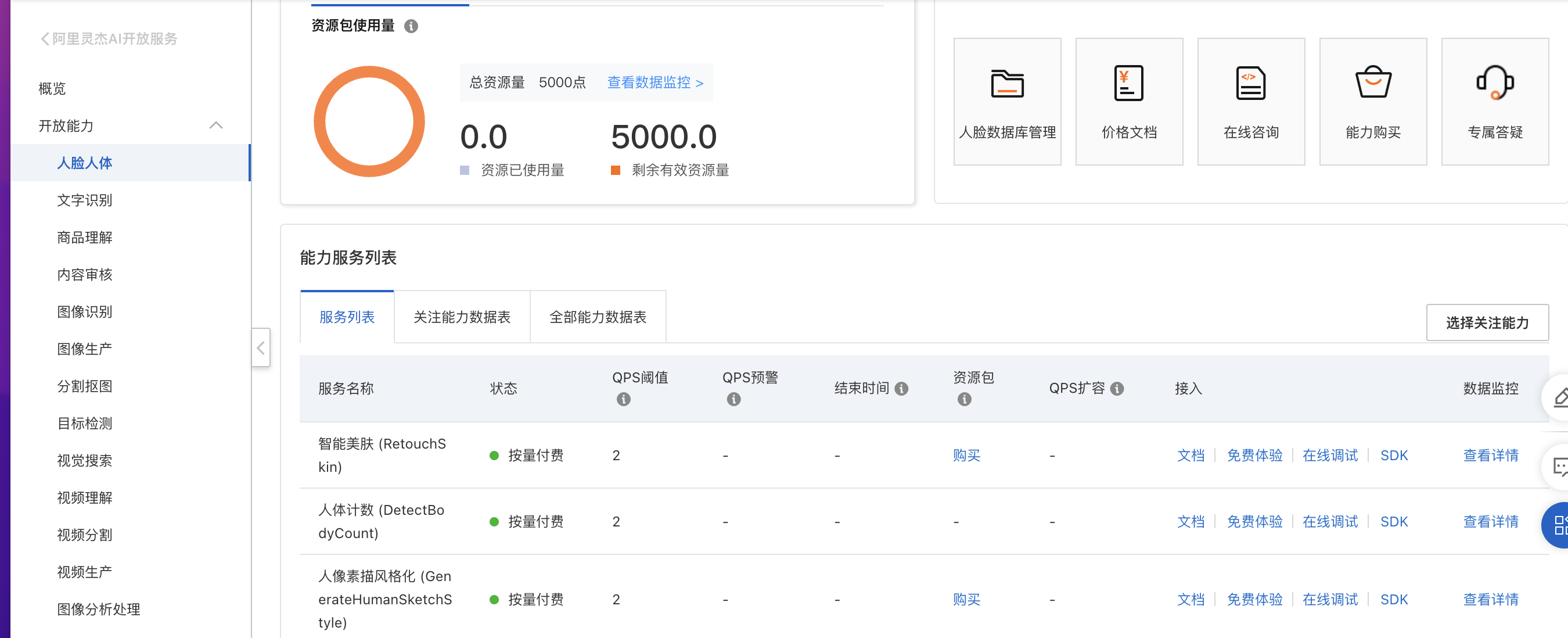Viewport: 1568px width, 638px height.
Task: Open SDK for 人体计数 DetectBodyCount
Action: coord(1394,521)
